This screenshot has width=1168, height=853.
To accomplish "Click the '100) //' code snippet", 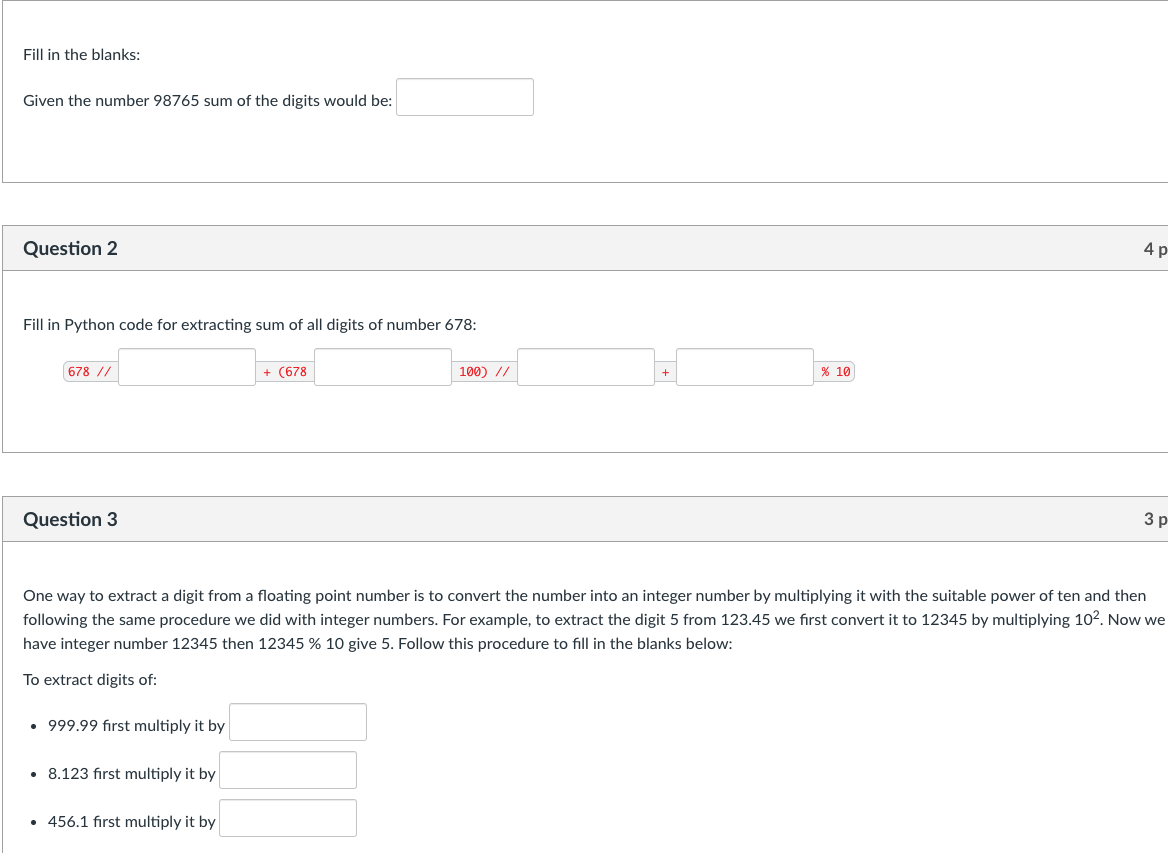I will (x=484, y=372).
